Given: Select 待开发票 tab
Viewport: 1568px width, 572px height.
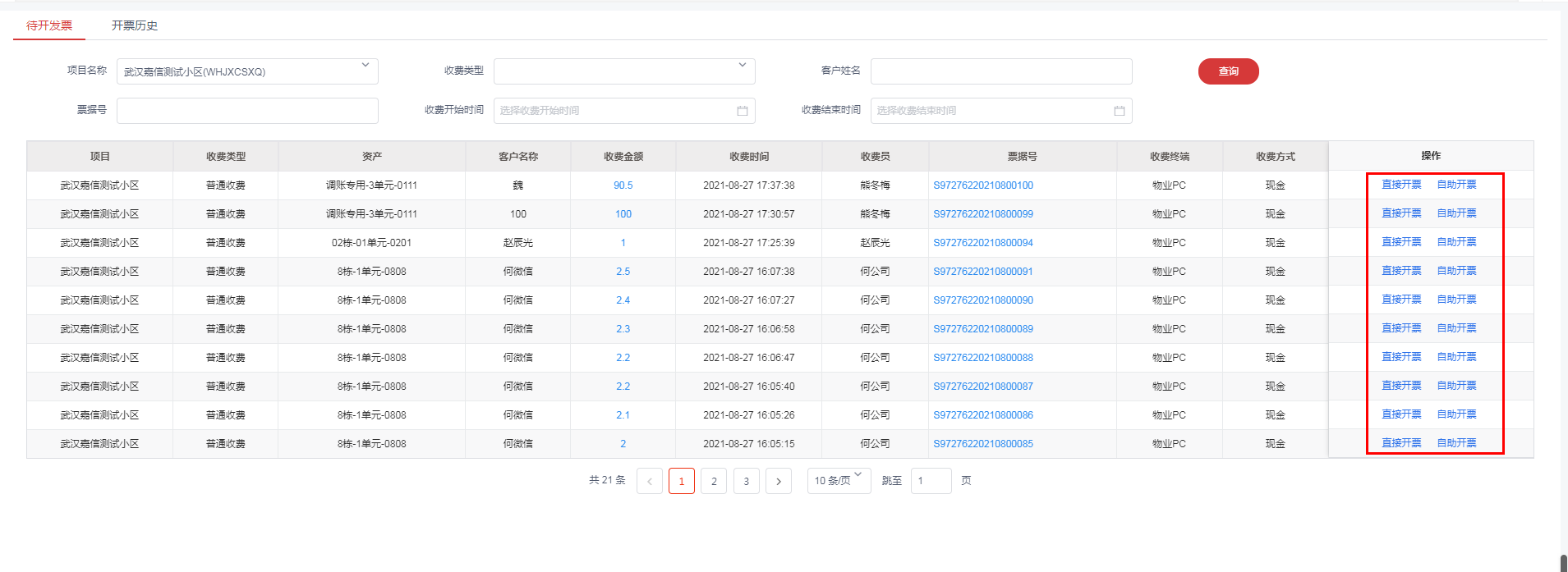Looking at the screenshot, I should [x=49, y=25].
